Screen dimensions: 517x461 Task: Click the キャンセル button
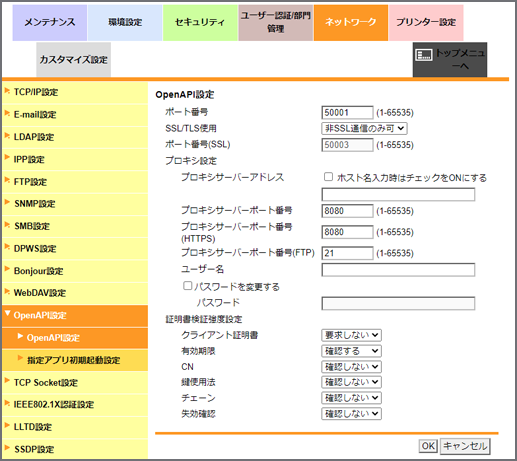465,446
